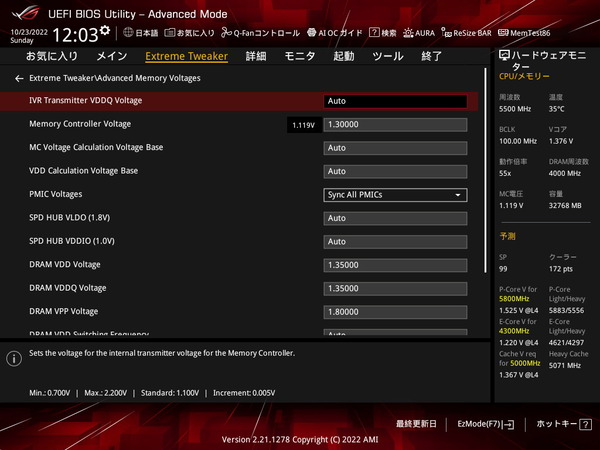Click the 5000MHz cache value
Viewport: 600px width, 450px height.
pos(525,363)
